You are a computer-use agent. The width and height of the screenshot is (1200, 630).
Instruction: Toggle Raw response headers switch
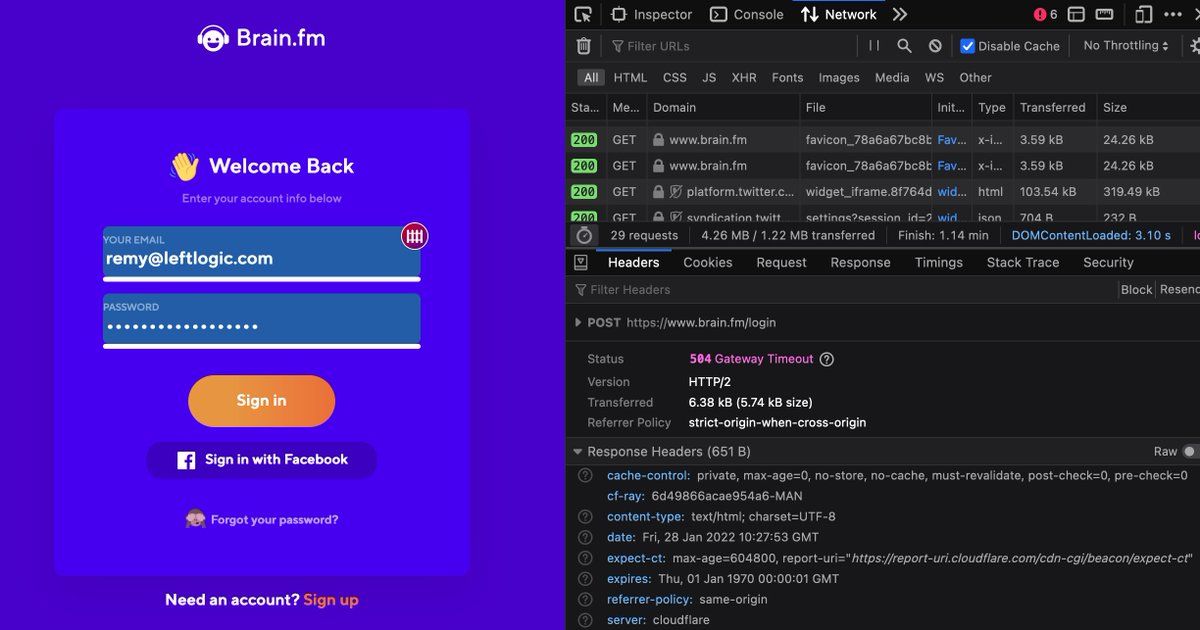click(x=1189, y=452)
